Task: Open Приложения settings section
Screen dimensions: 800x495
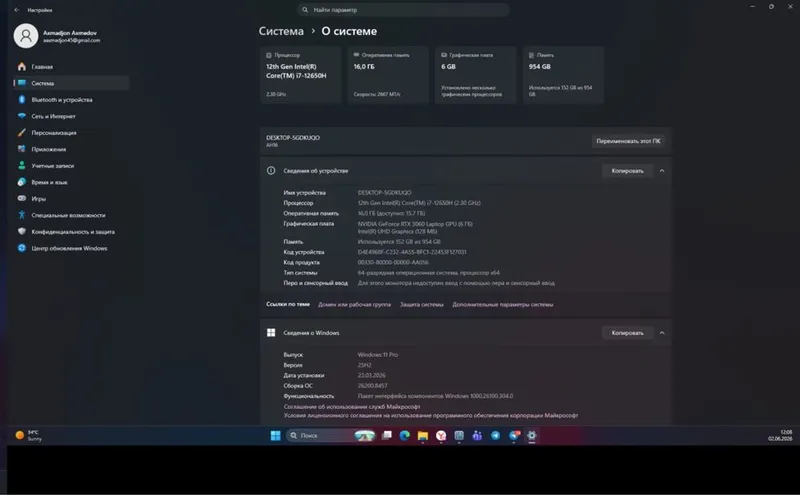Action: [71, 149]
